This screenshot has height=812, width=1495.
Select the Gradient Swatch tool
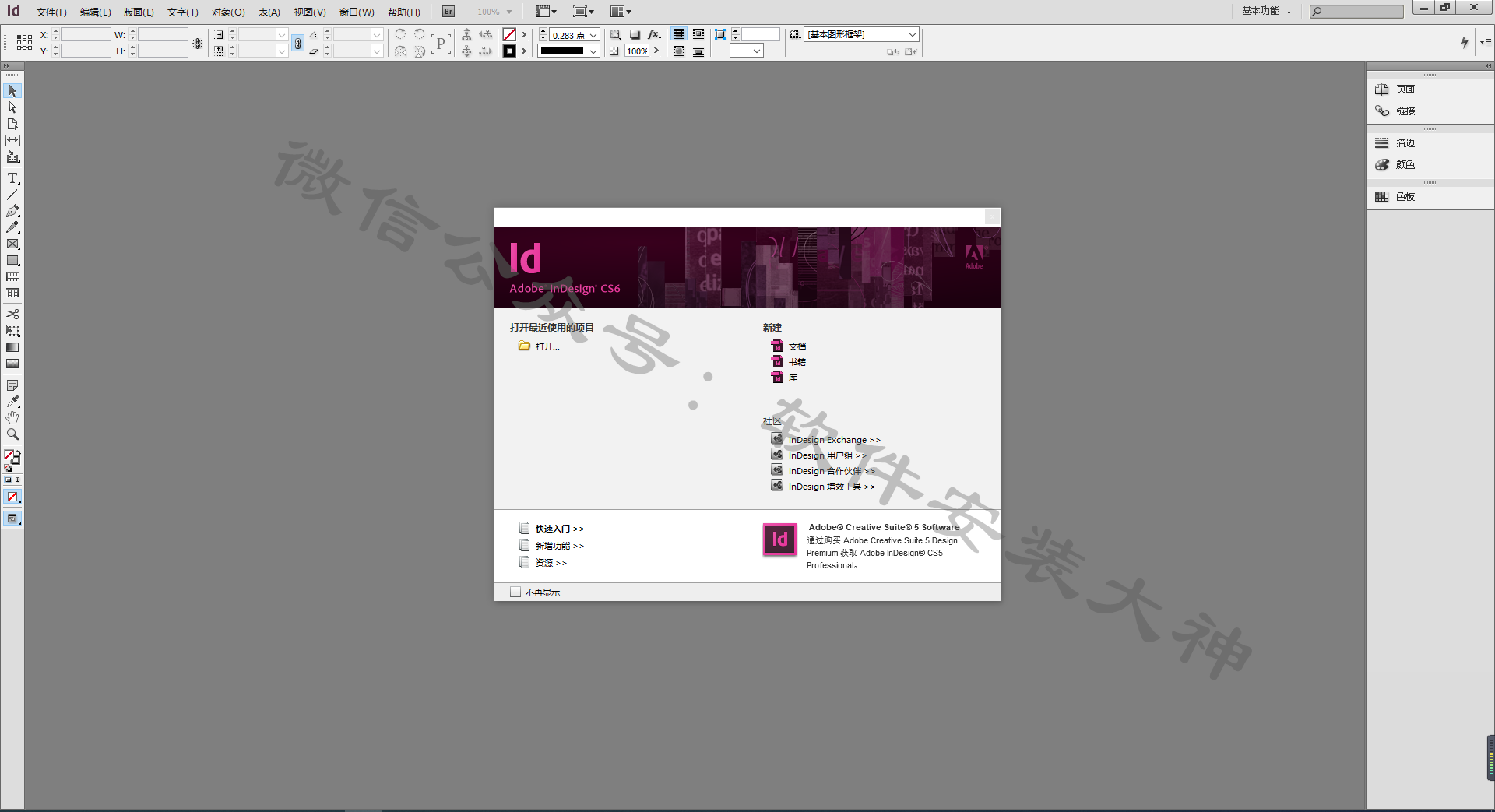click(x=12, y=347)
